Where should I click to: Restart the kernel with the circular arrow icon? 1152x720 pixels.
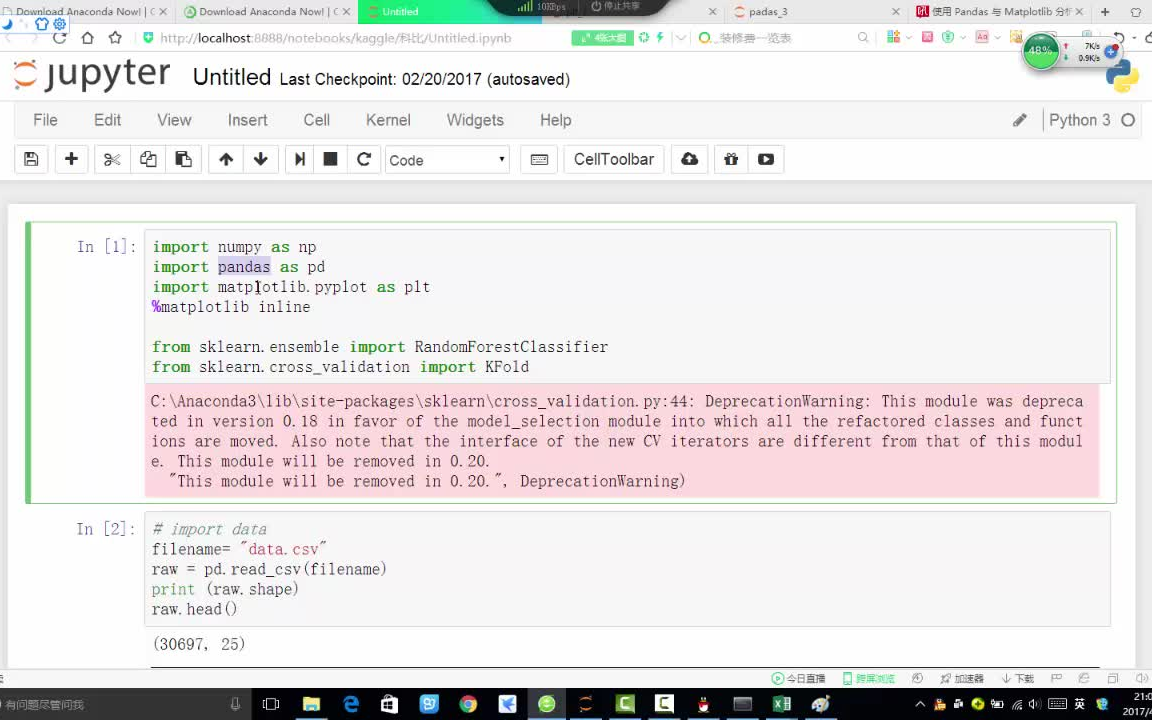(363, 159)
